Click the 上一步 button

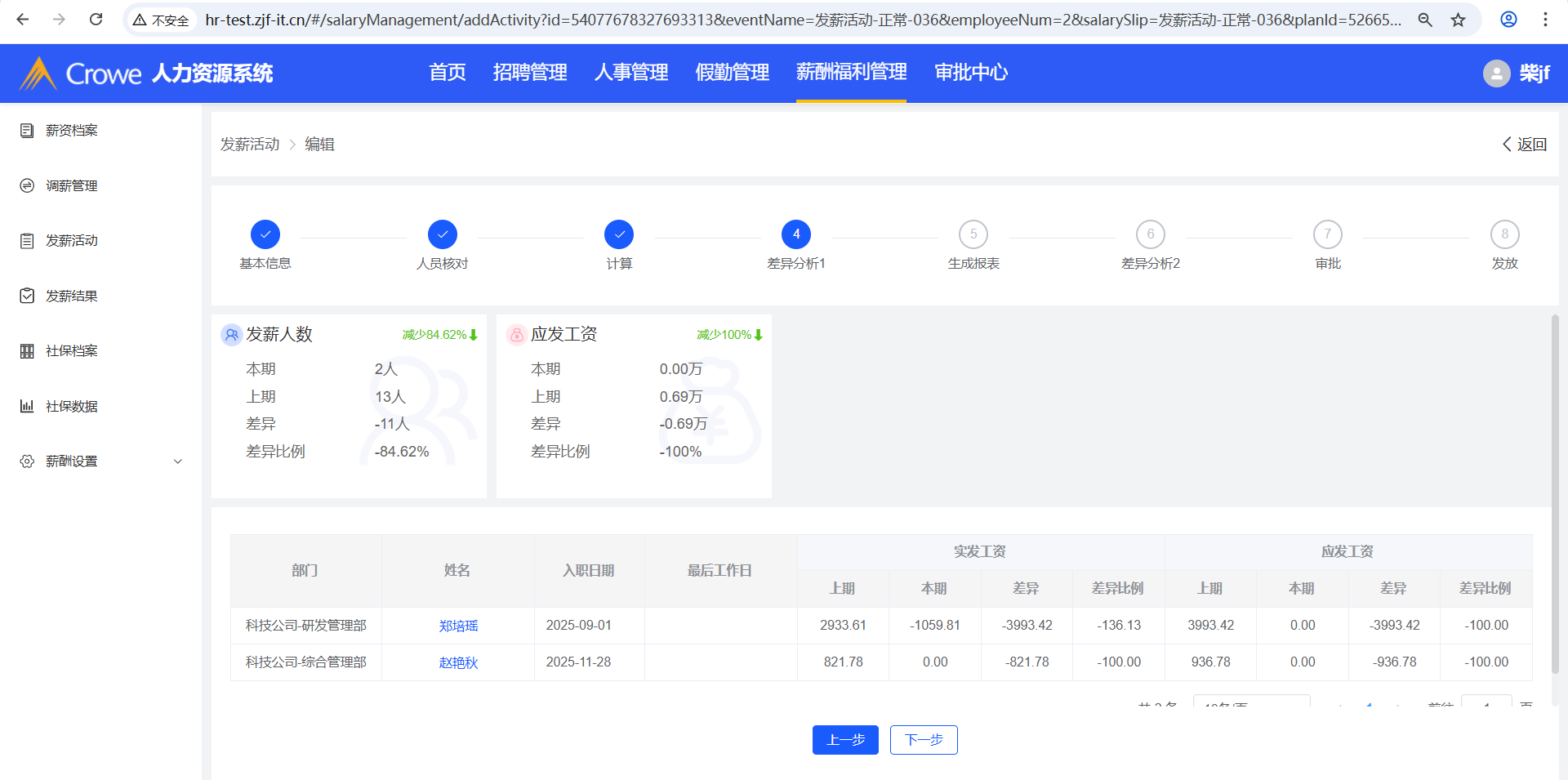pyautogui.click(x=845, y=740)
